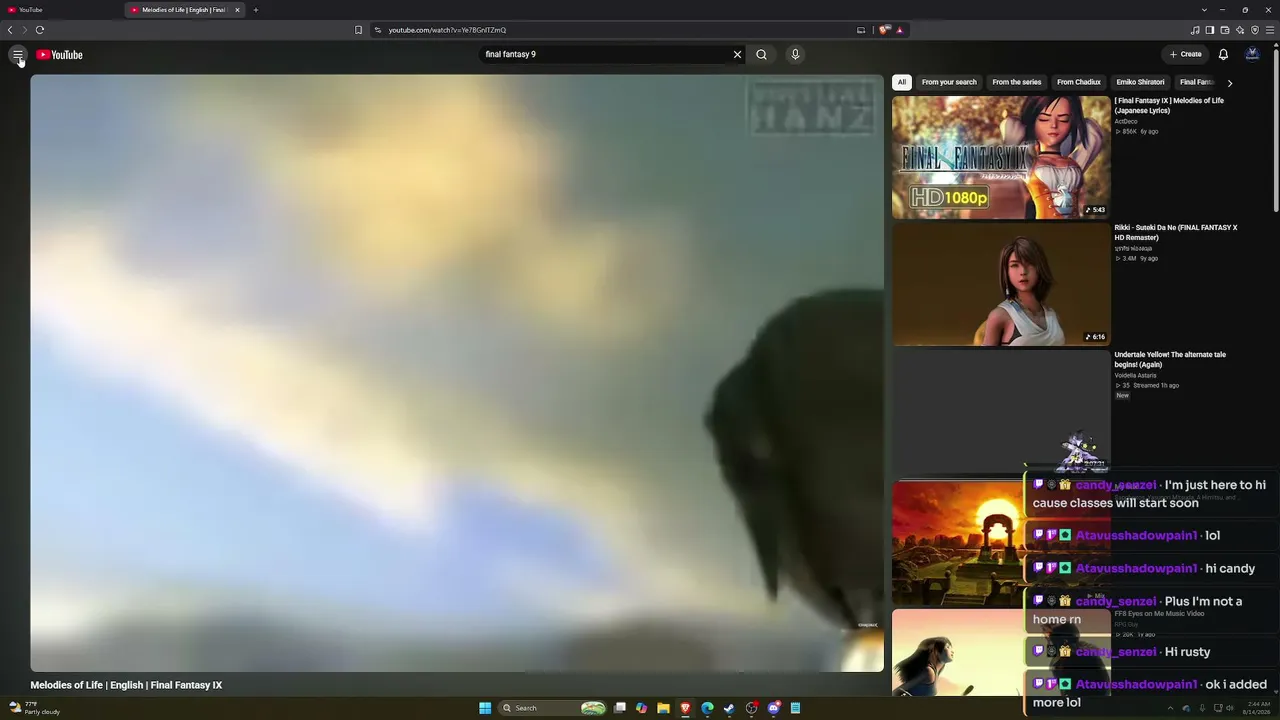Image resolution: width=1280 pixels, height=720 pixels.
Task: Open the Create menu button
Action: pos(1186,55)
